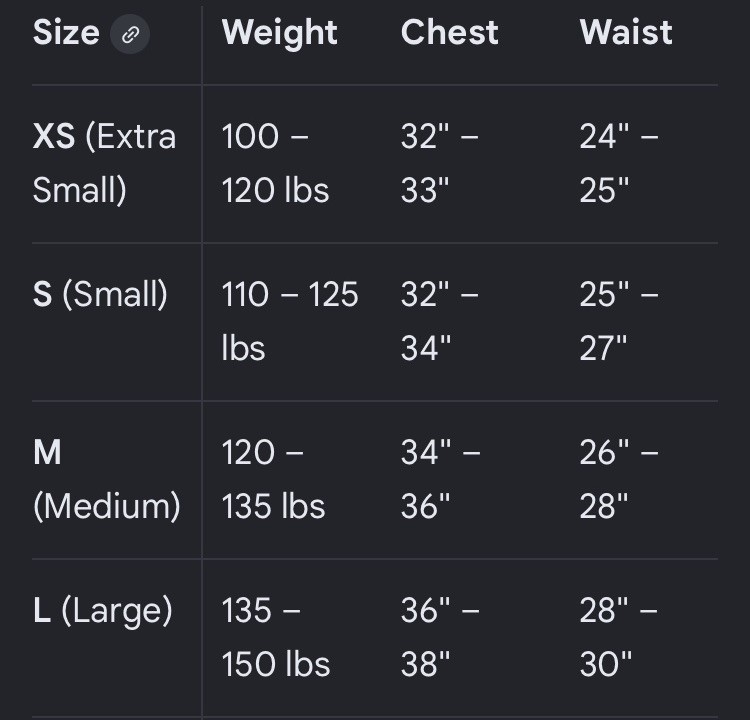Click the 28" – 30" waist cell
The image size is (750, 720).
(618, 637)
